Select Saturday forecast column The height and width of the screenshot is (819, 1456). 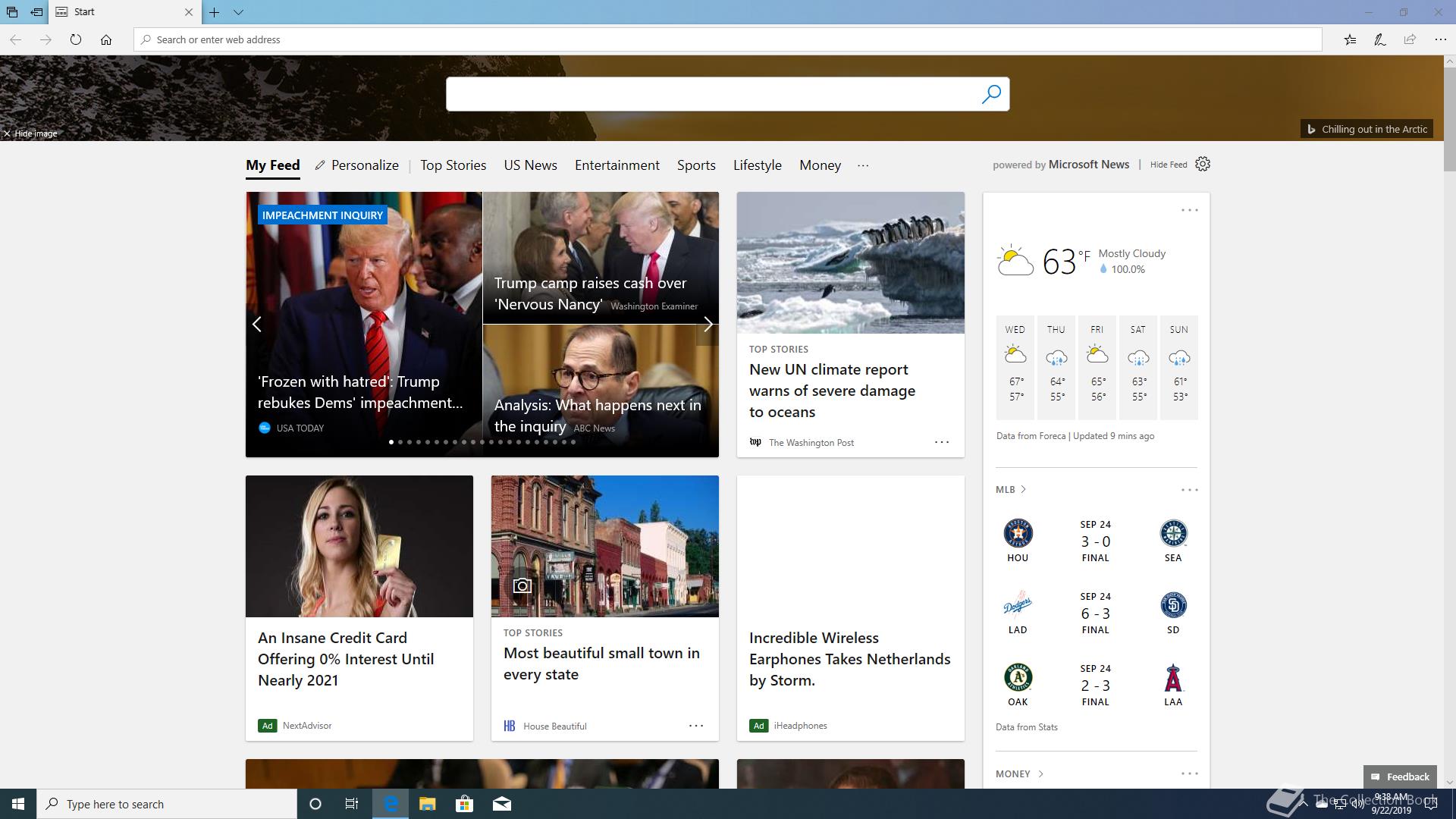[x=1138, y=368]
